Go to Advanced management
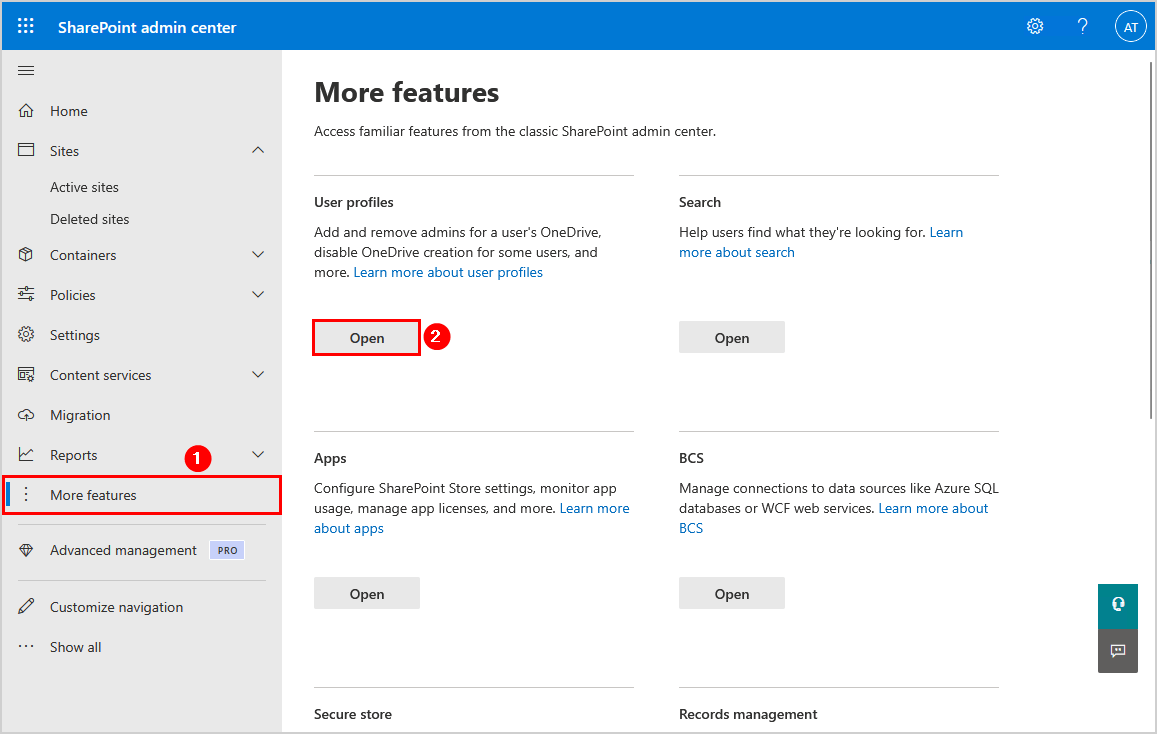Screen dimensions: 1157x734 coord(123,550)
